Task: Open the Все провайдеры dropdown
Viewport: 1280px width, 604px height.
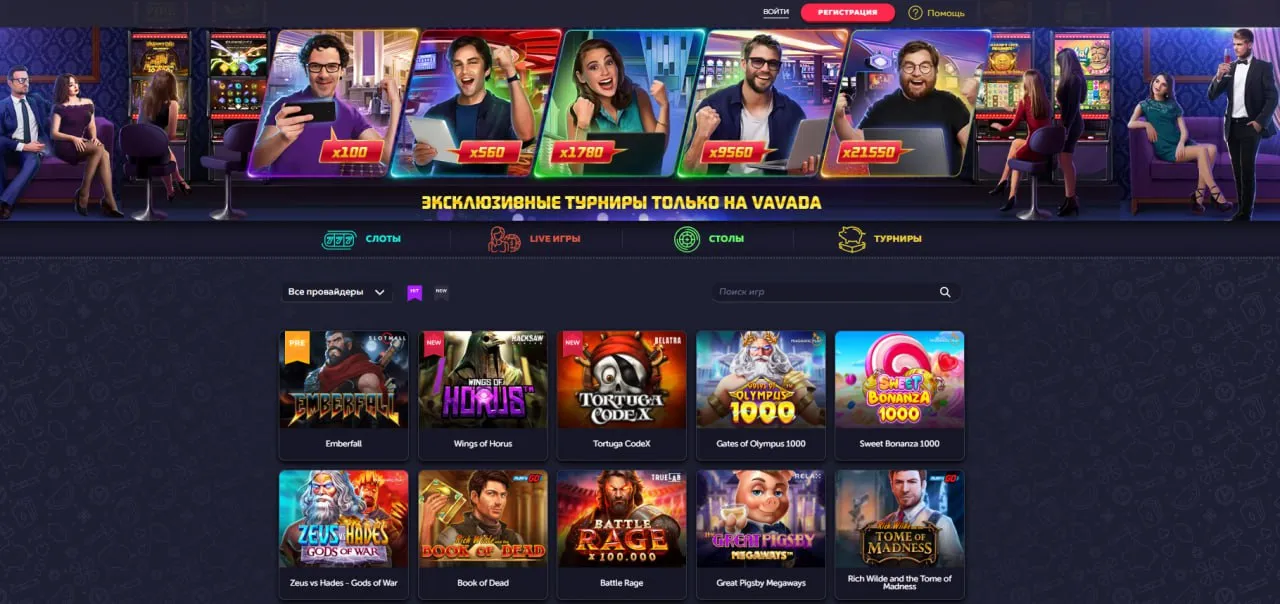Action: [x=336, y=292]
